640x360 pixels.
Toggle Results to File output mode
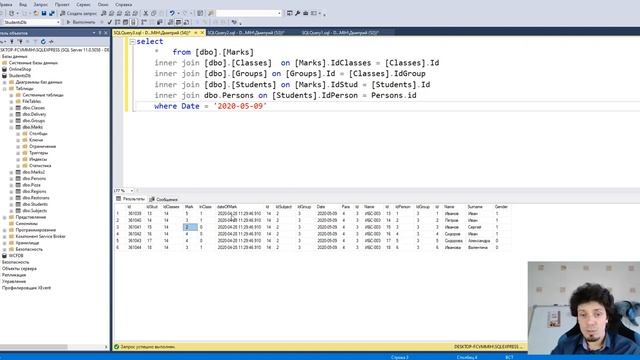coord(186,22)
